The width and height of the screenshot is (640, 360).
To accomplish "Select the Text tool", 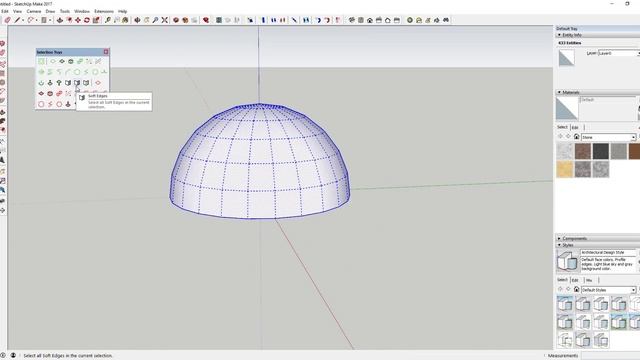I will 117,20.
